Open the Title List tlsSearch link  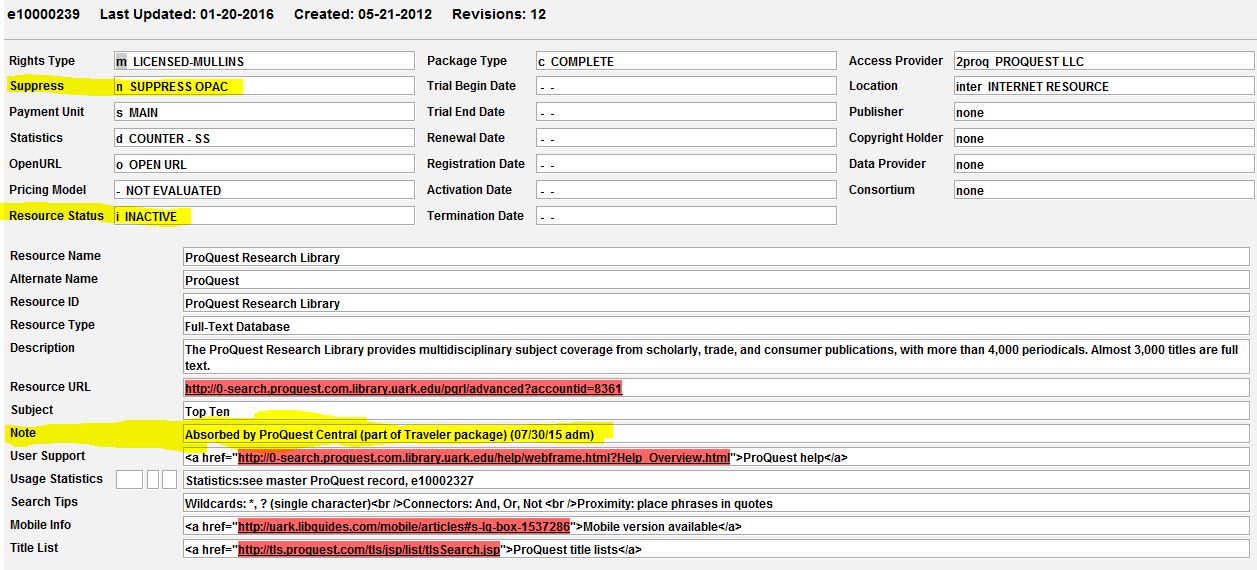(x=369, y=549)
